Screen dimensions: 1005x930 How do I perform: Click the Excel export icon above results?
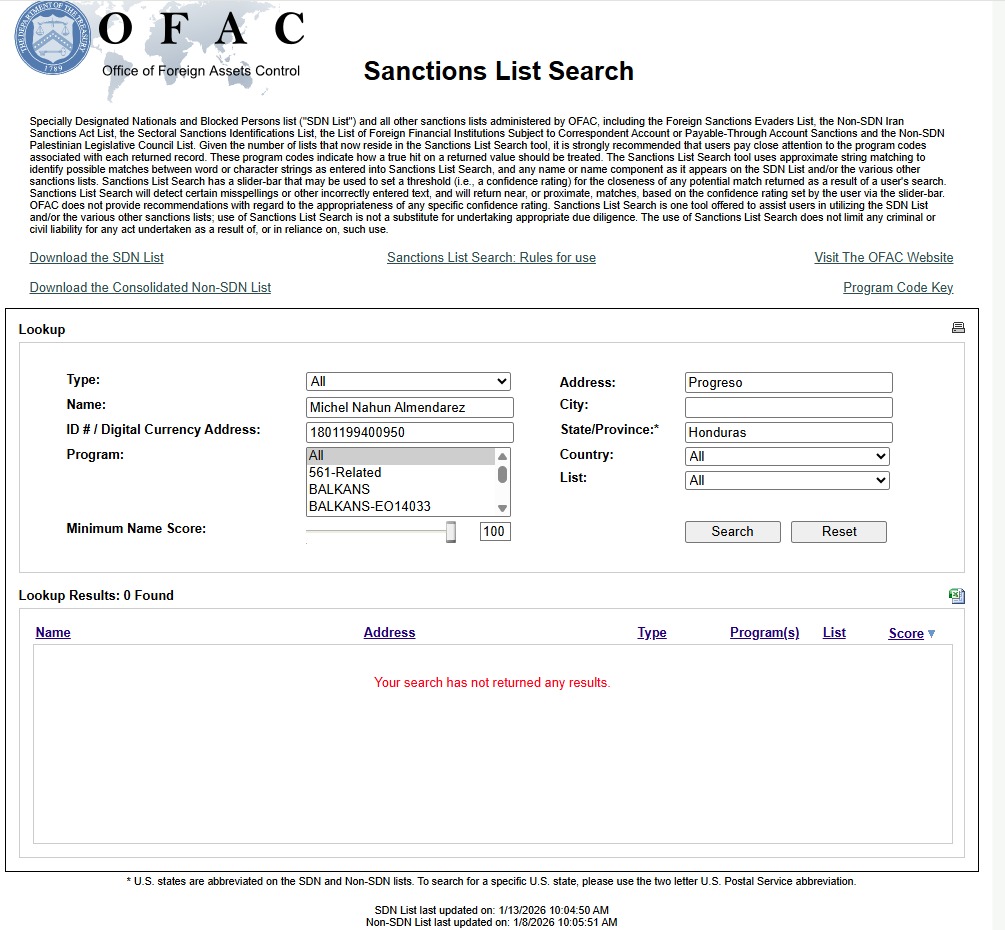957,596
